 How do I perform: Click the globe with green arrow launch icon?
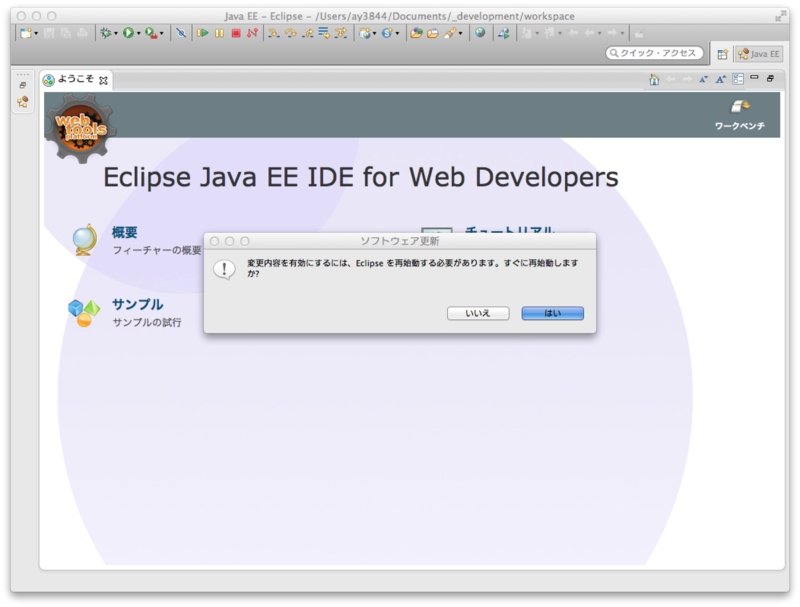[504, 33]
